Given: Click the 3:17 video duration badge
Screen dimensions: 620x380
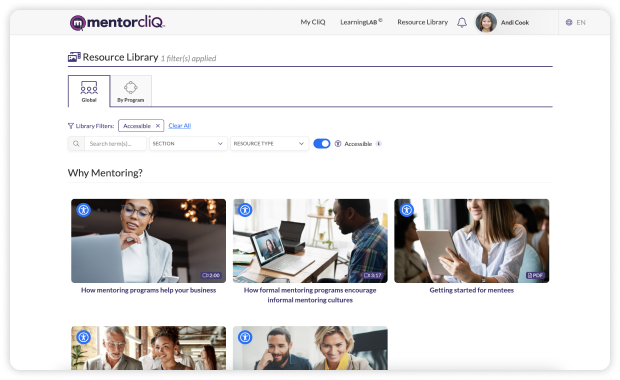Looking at the screenshot, I should coord(372,275).
